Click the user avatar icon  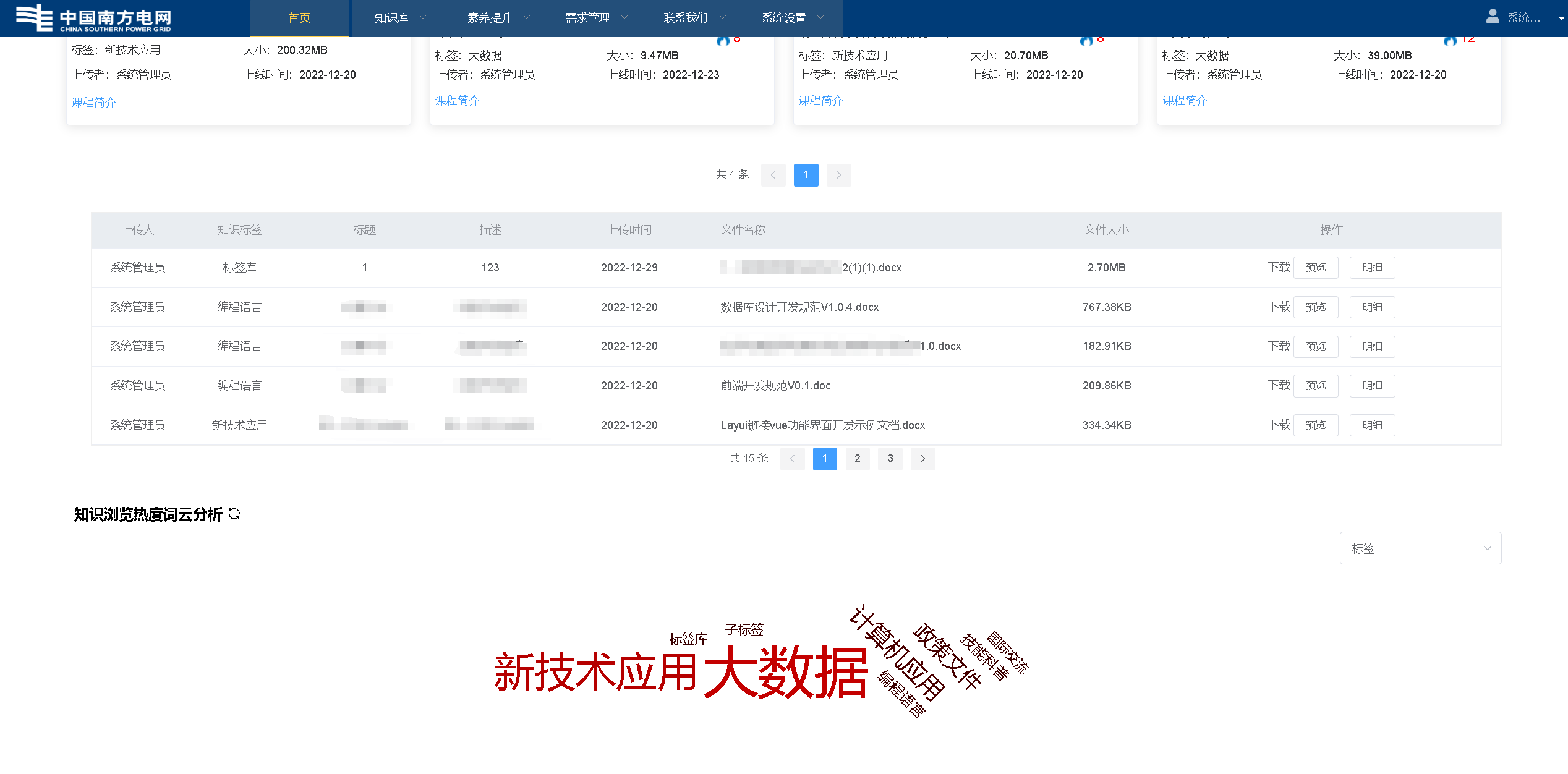click(1492, 17)
